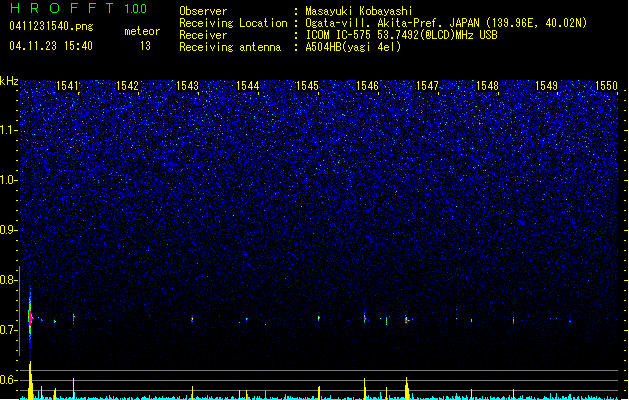Click the 1541 time marker
Screen dimensions: 629x400
(67, 86)
